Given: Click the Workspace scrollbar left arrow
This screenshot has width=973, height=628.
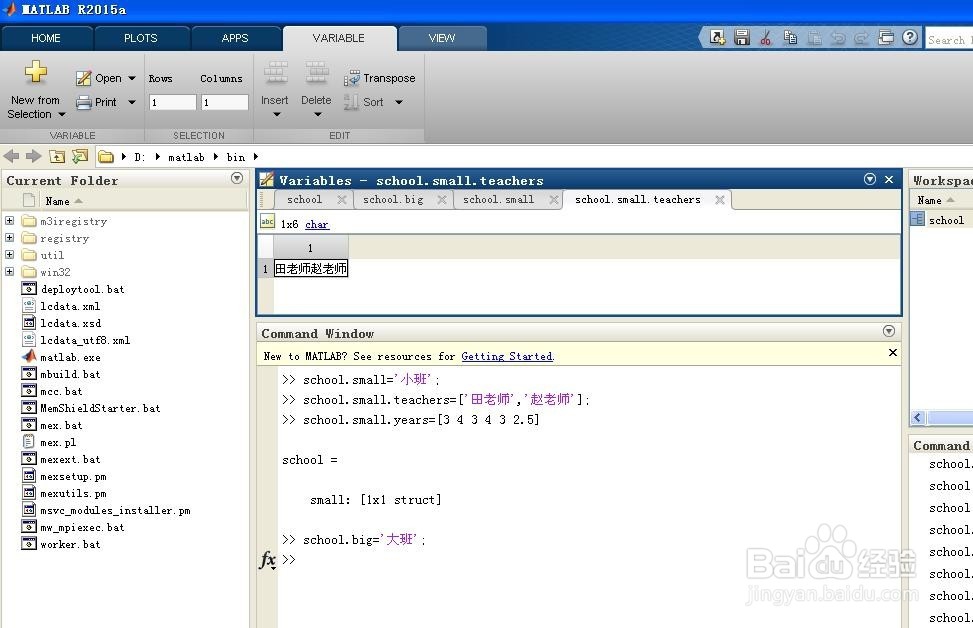Looking at the screenshot, I should (918, 418).
